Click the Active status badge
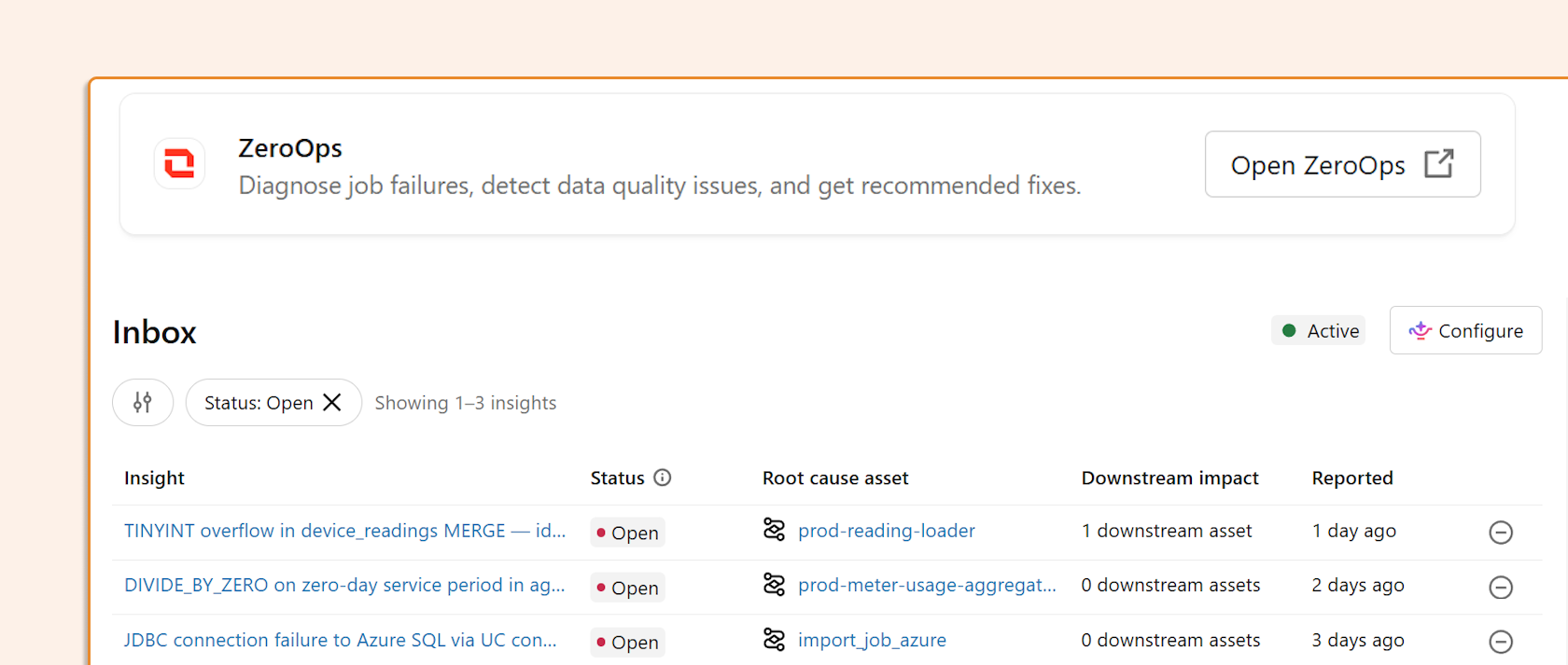1568x665 pixels. (1319, 330)
